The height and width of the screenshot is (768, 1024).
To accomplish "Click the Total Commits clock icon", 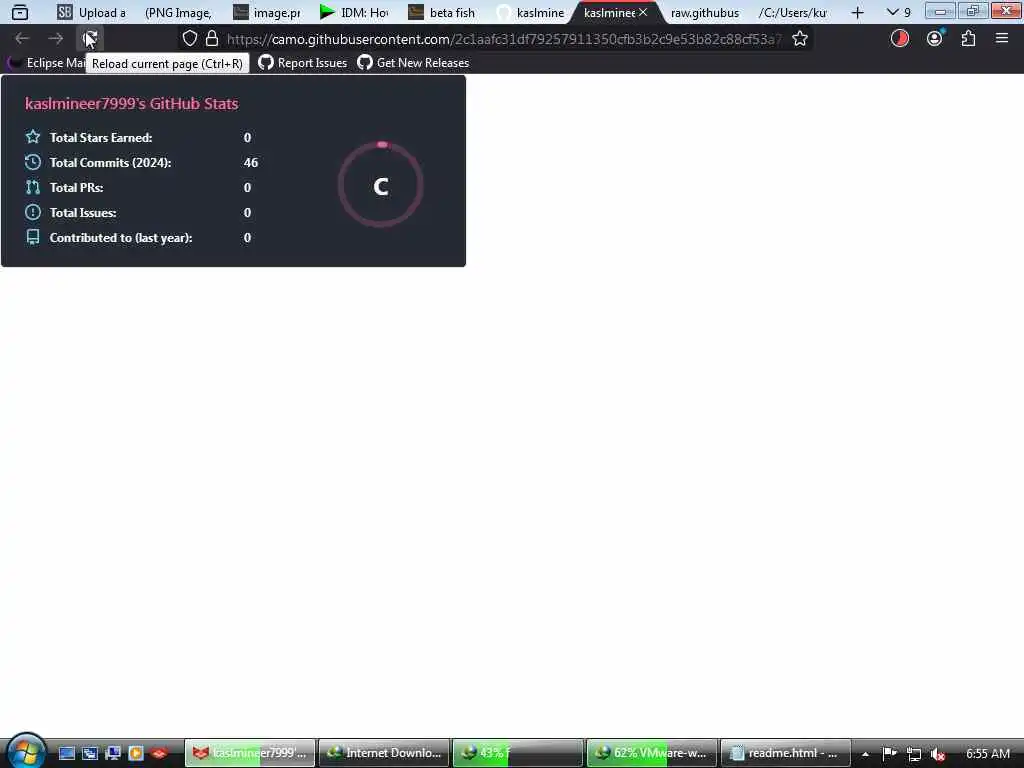I will point(33,162).
